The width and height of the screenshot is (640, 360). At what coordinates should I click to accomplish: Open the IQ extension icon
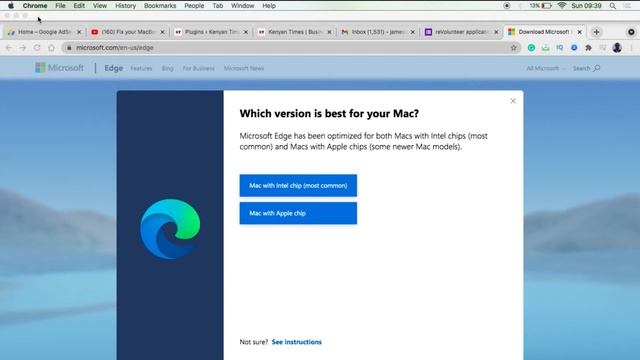click(560, 48)
